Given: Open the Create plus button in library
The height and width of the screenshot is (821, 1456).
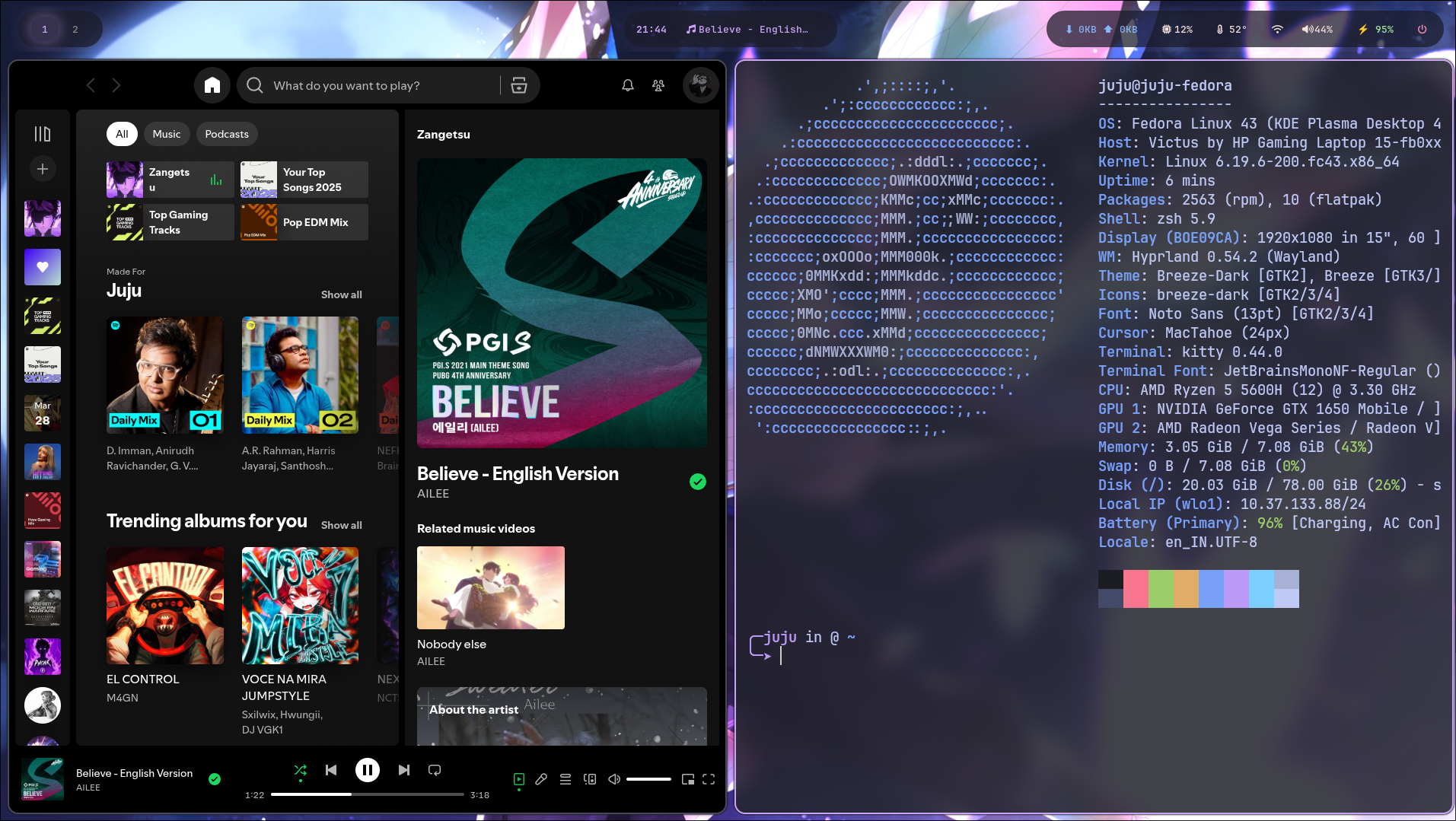Looking at the screenshot, I should (43, 169).
